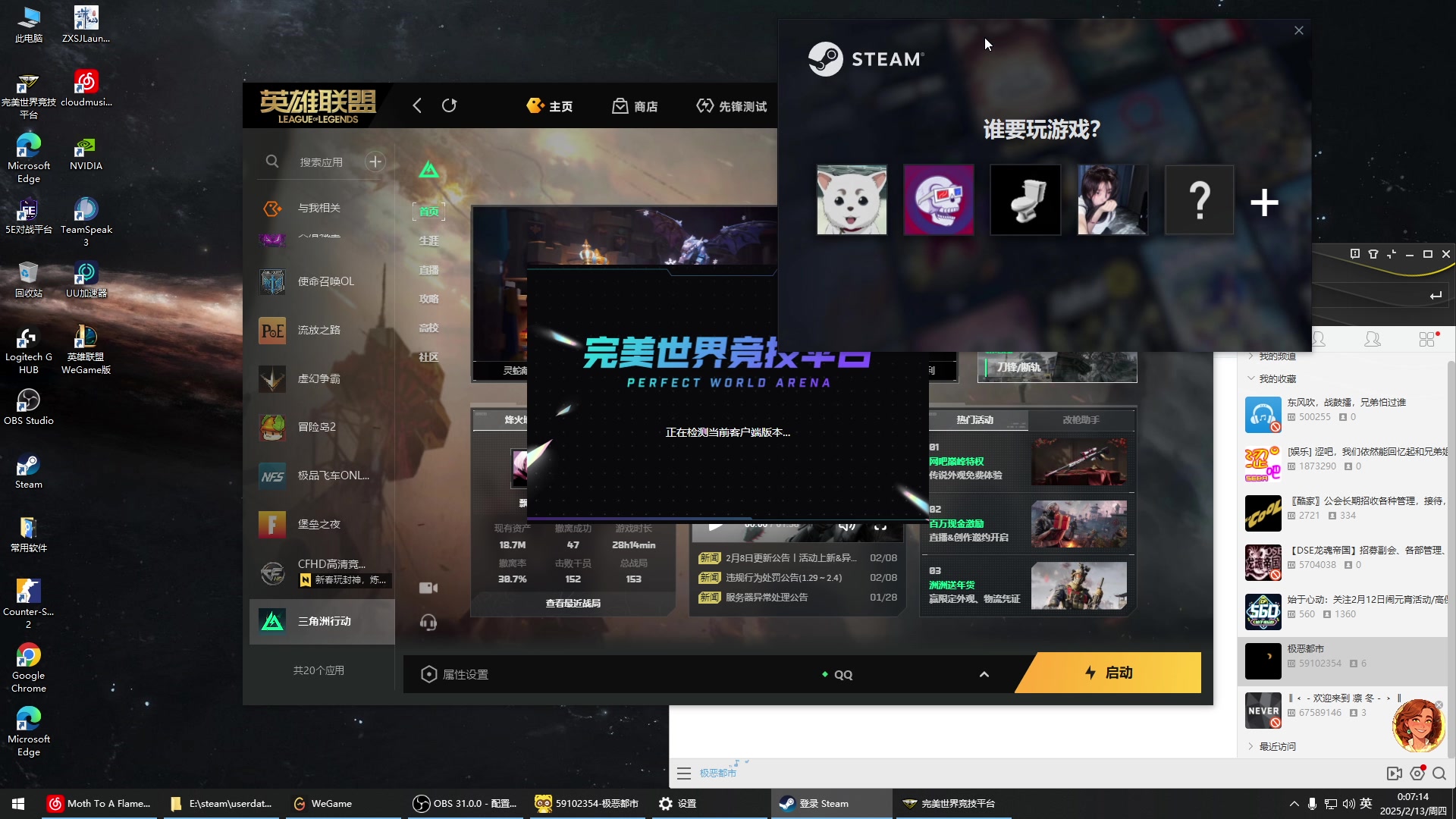
Task: Open the 攻略 section of 三角洲行动
Action: (429, 299)
